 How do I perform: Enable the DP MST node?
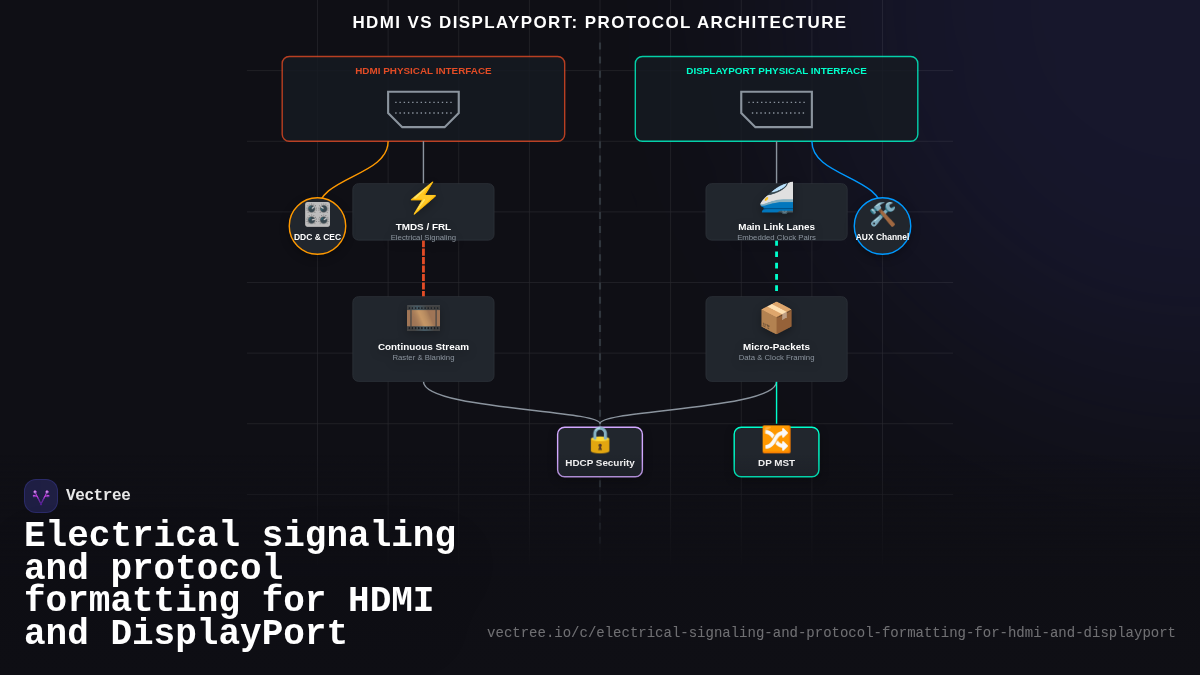click(776, 451)
